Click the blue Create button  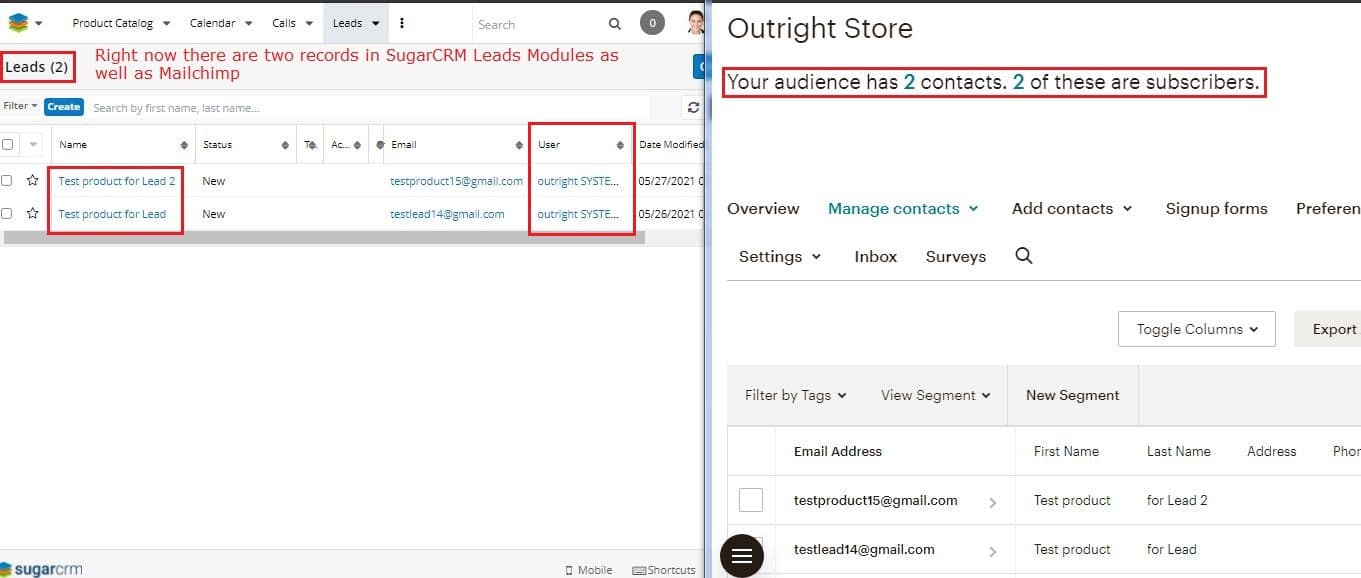[x=63, y=106]
